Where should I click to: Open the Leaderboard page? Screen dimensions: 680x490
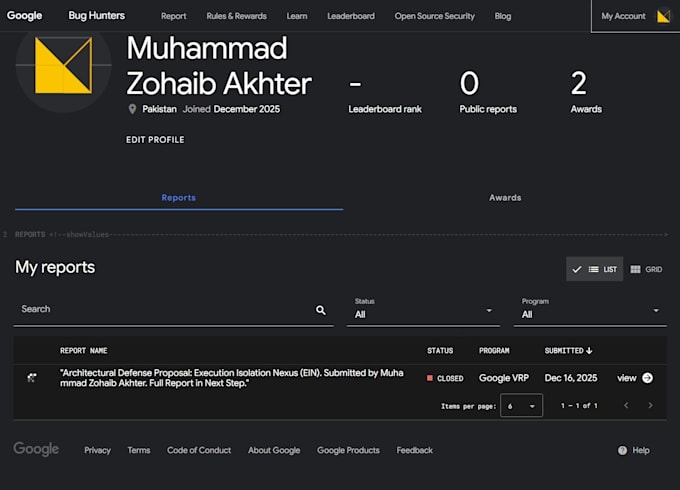[x=351, y=16]
